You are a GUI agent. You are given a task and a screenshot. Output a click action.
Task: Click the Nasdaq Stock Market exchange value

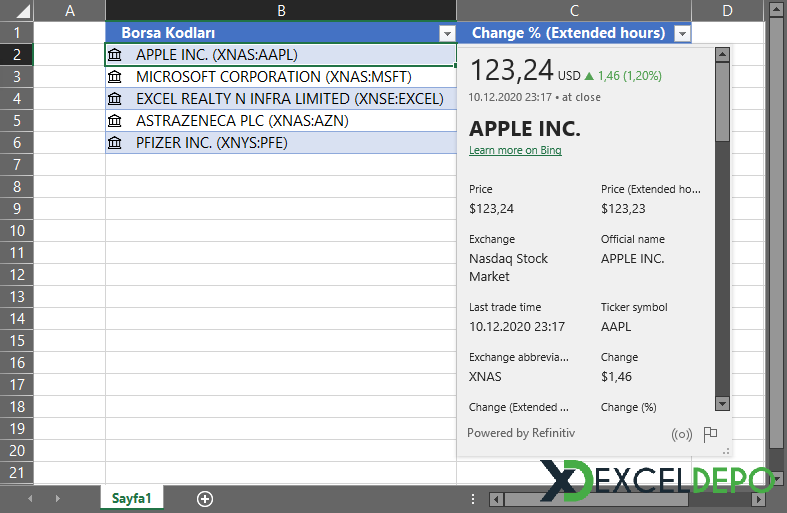coord(508,268)
